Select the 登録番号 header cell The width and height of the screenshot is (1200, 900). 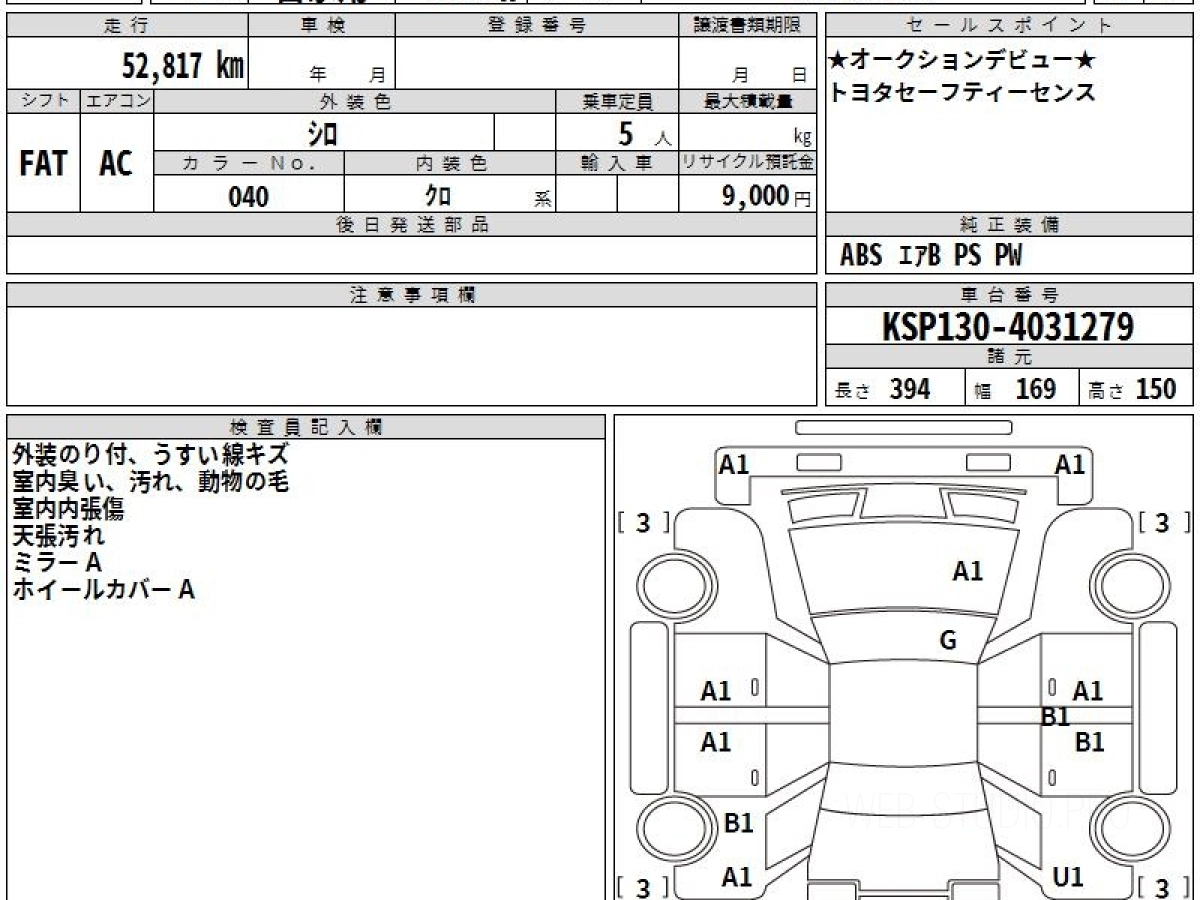point(537,26)
